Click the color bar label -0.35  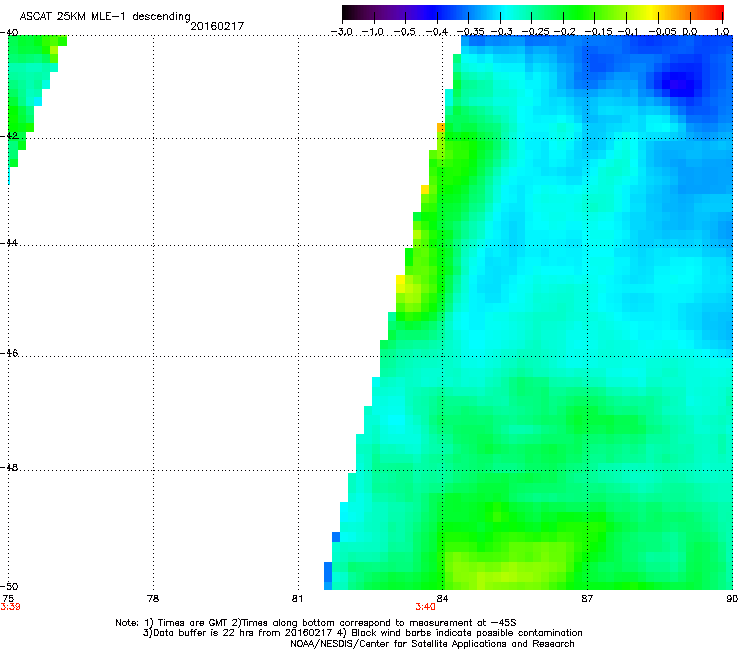tap(471, 32)
